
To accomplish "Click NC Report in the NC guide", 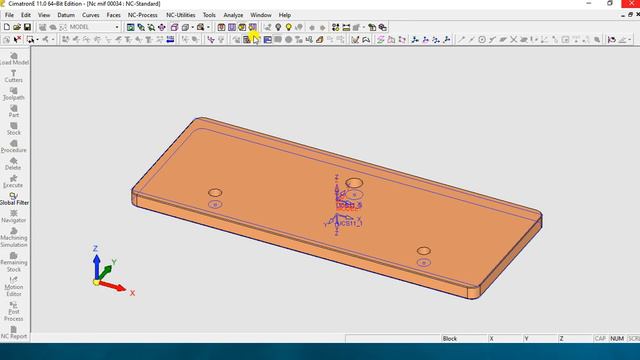I will tap(13, 333).
